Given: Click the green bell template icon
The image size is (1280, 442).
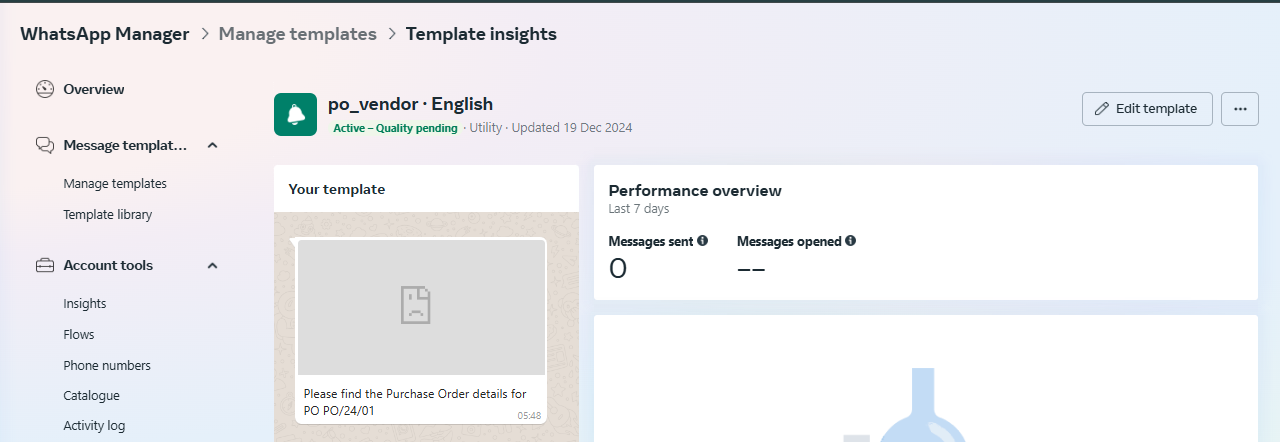Looking at the screenshot, I should [x=295, y=114].
